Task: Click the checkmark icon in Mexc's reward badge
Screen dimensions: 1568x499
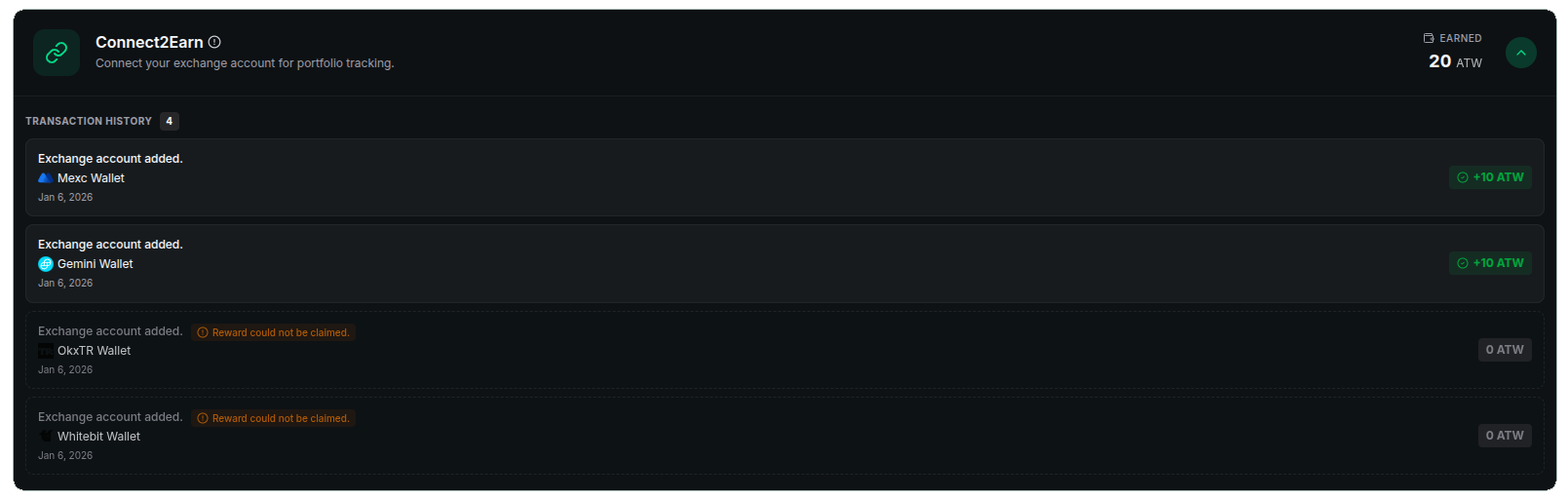Action: (1462, 177)
